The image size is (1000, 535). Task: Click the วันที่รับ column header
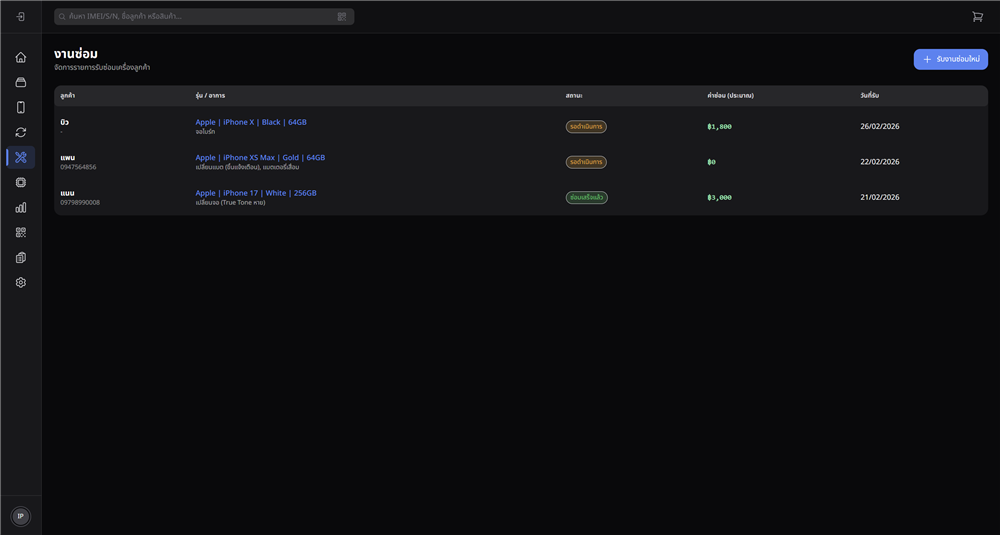869,96
